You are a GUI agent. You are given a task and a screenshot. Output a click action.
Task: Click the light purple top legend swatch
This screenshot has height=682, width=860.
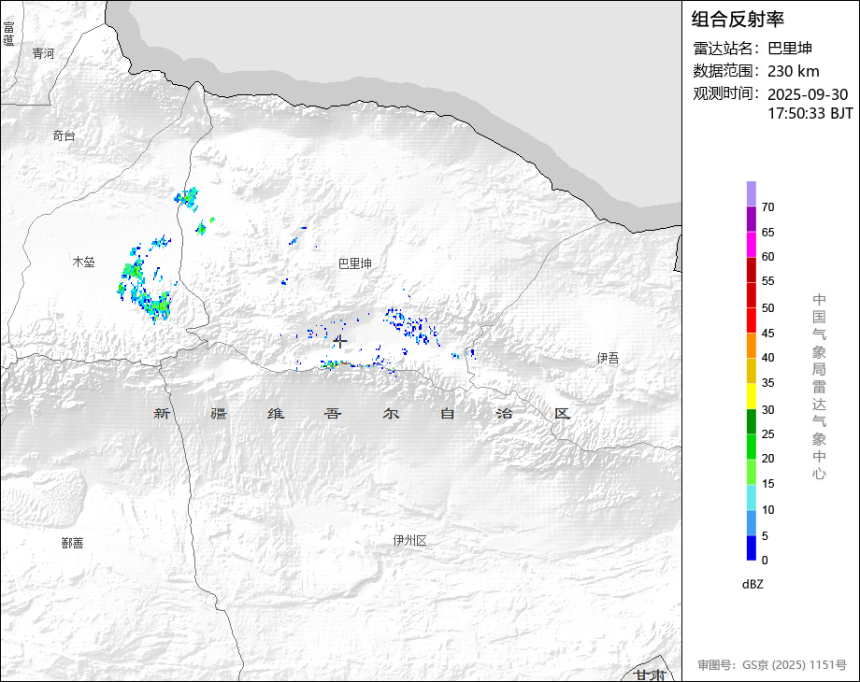coord(751,194)
